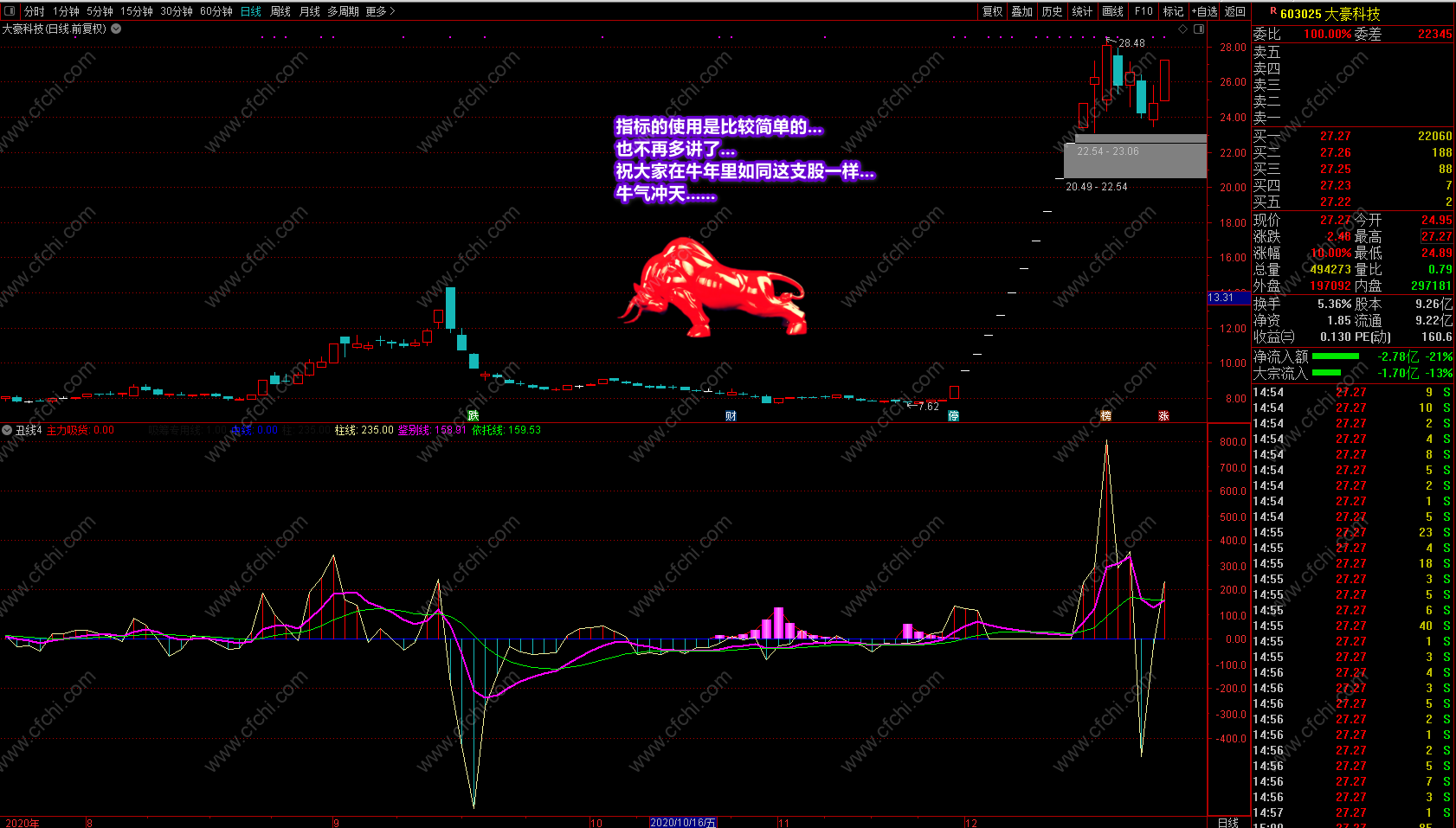
Task: Open the 多周期 multi-period view
Action: pyautogui.click(x=343, y=11)
